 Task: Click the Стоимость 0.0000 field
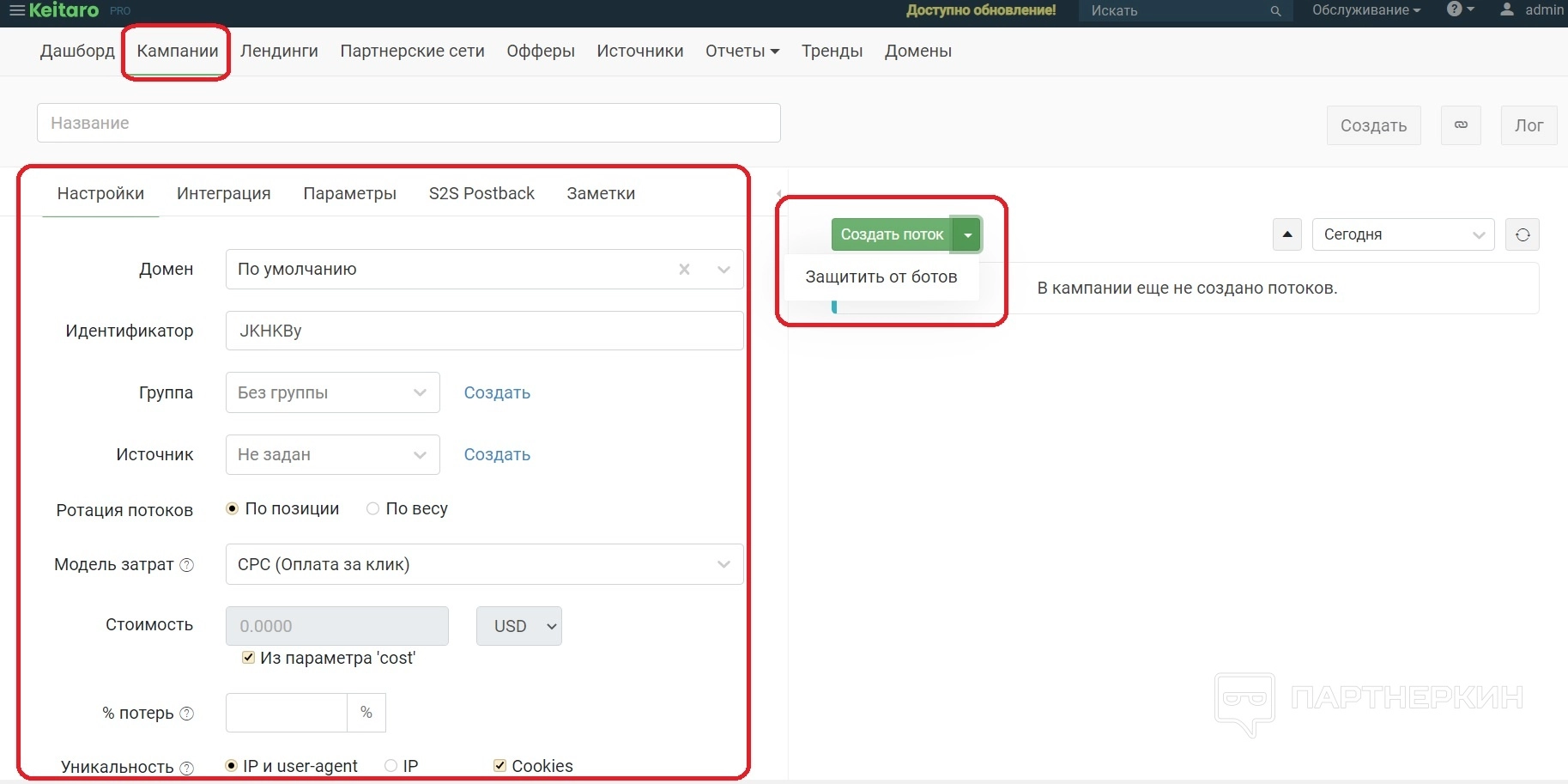click(x=336, y=626)
